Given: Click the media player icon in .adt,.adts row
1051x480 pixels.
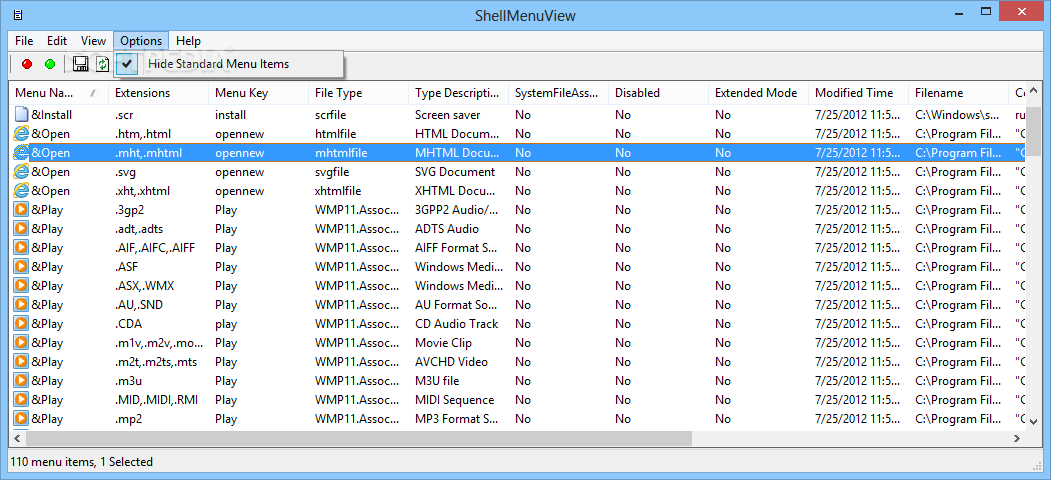Looking at the screenshot, I should [x=21, y=229].
